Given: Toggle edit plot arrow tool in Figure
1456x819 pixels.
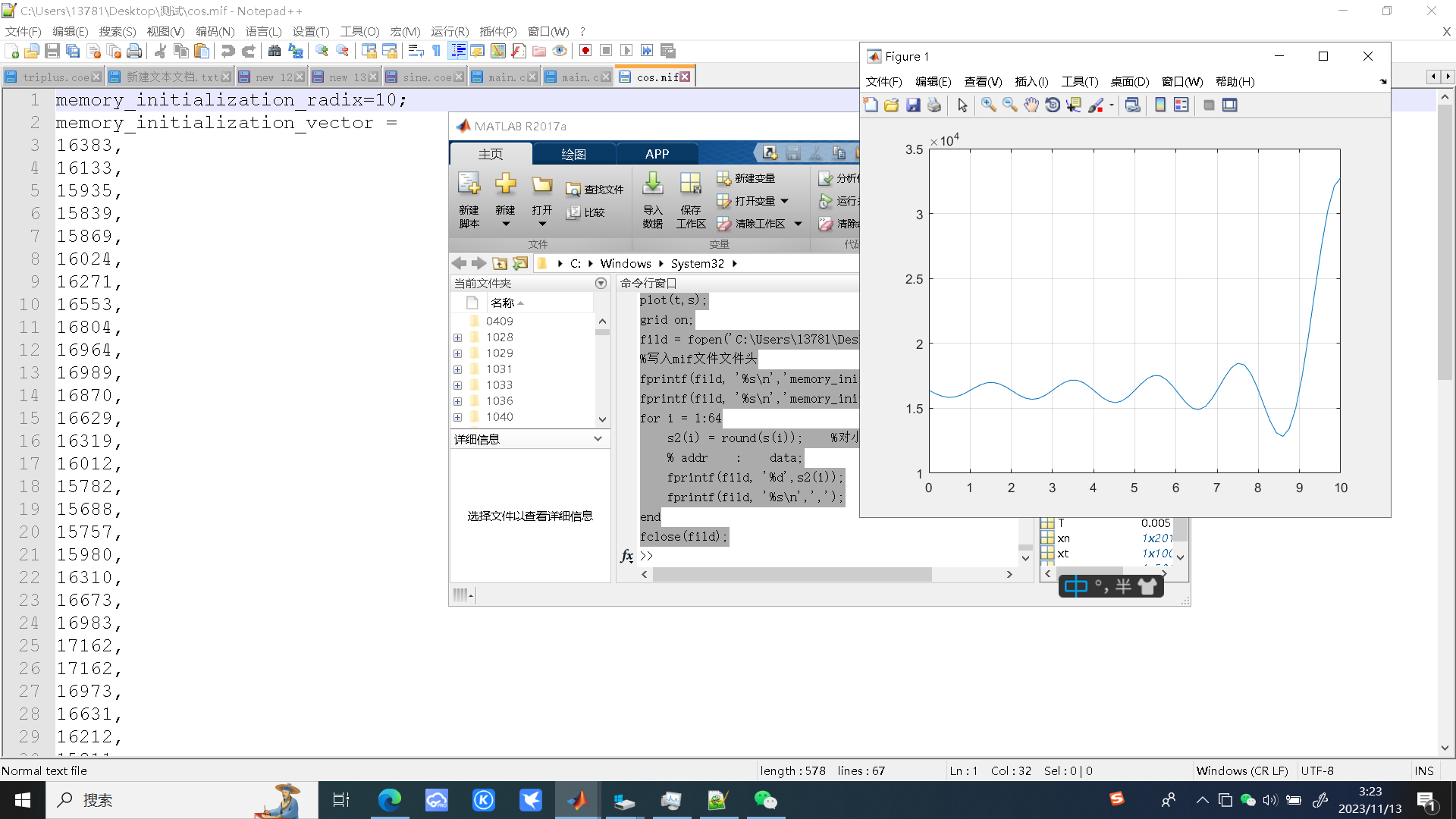Looking at the screenshot, I should click(962, 105).
